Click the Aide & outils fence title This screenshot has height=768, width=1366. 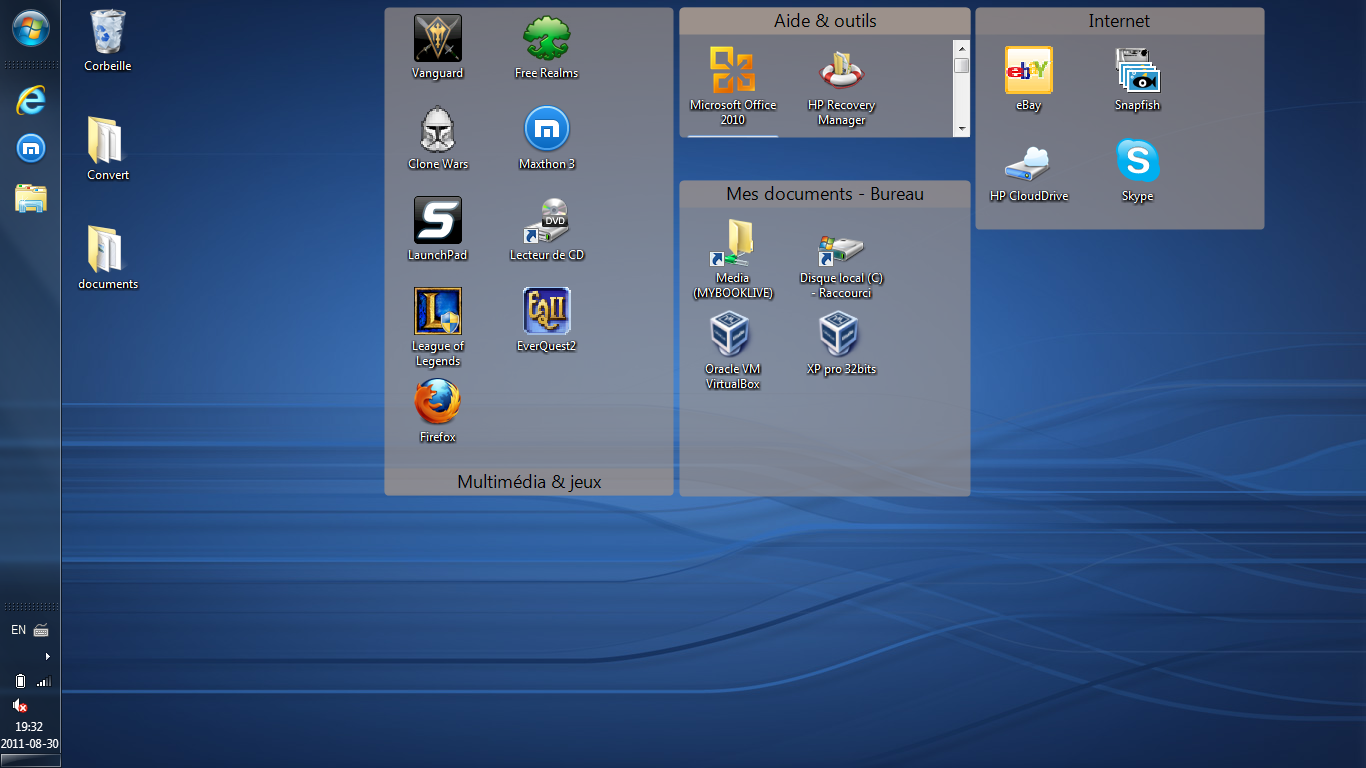click(825, 21)
